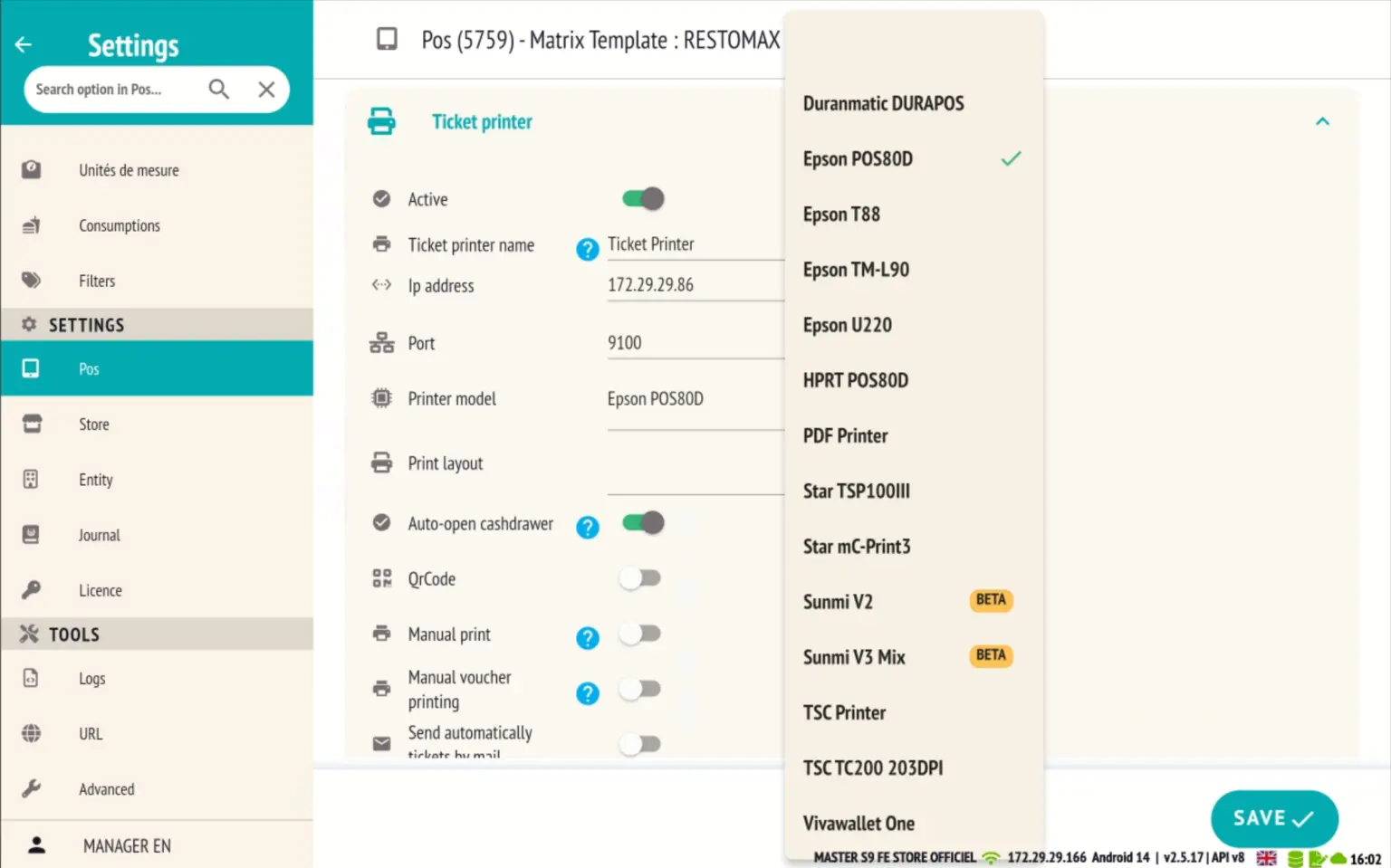The height and width of the screenshot is (868, 1391).
Task: Open Unités de mesure settings
Action: 157,170
